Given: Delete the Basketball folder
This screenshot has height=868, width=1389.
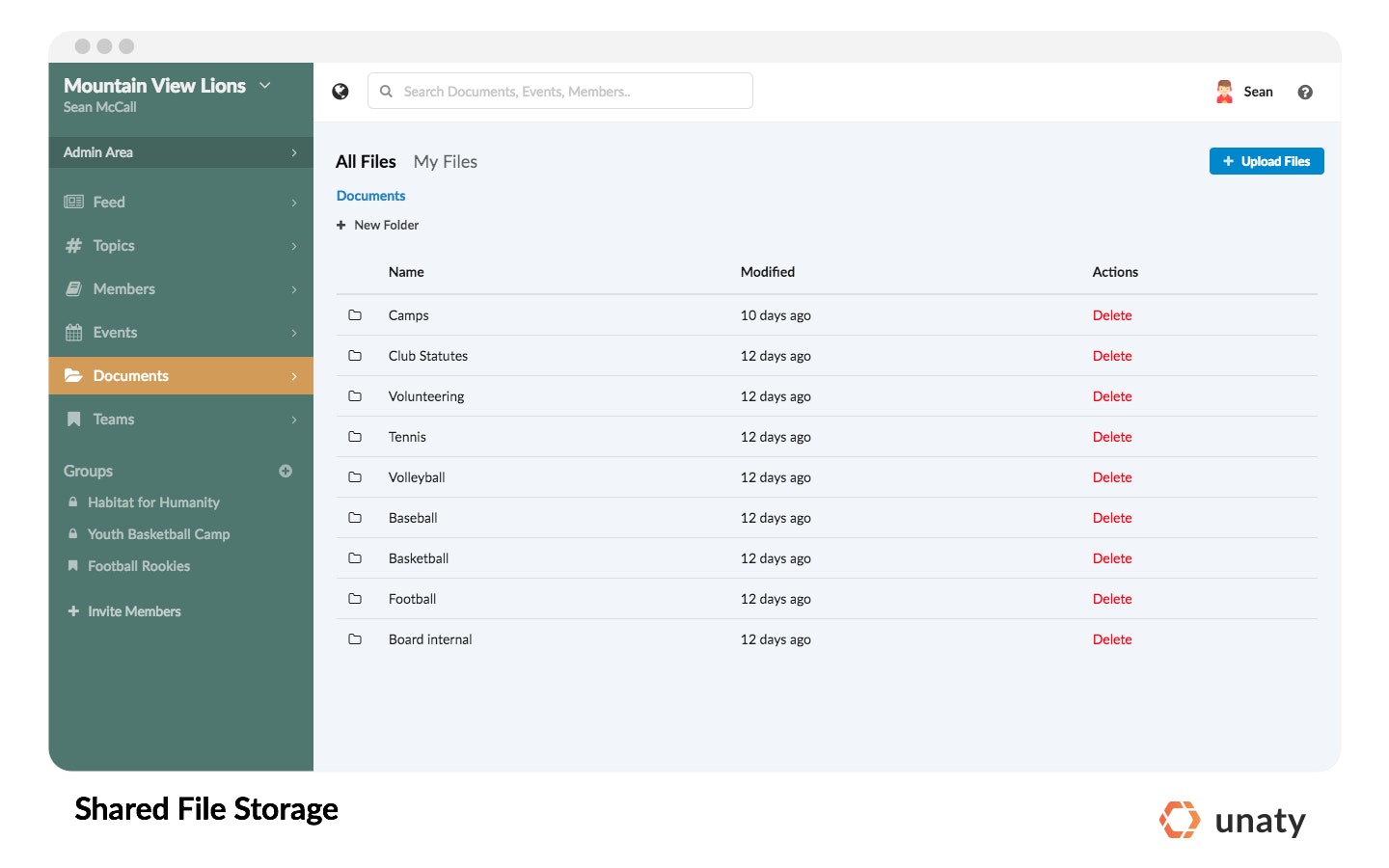Looking at the screenshot, I should (x=1112, y=558).
